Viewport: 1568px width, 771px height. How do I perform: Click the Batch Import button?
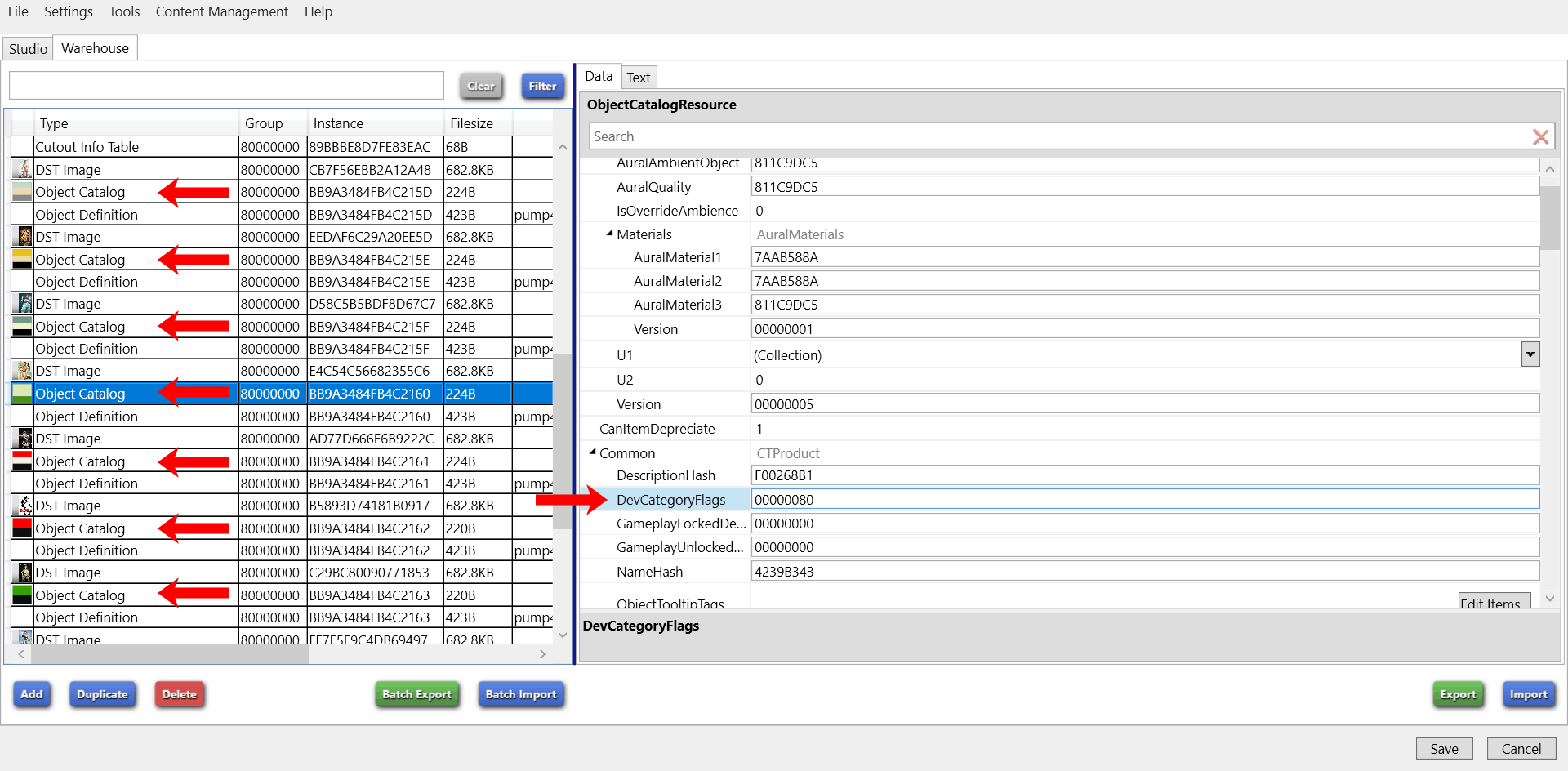[521, 694]
